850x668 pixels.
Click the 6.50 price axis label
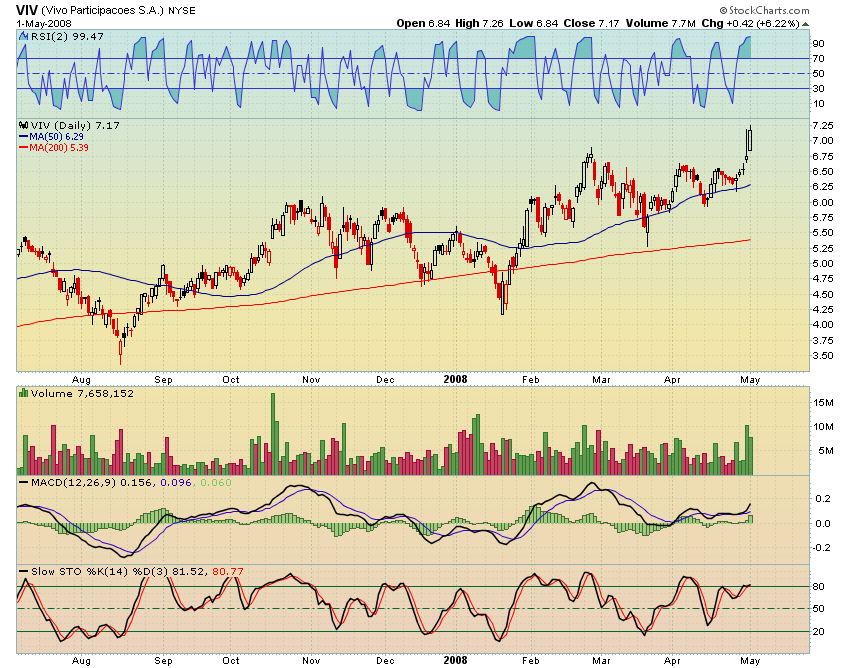pos(823,172)
